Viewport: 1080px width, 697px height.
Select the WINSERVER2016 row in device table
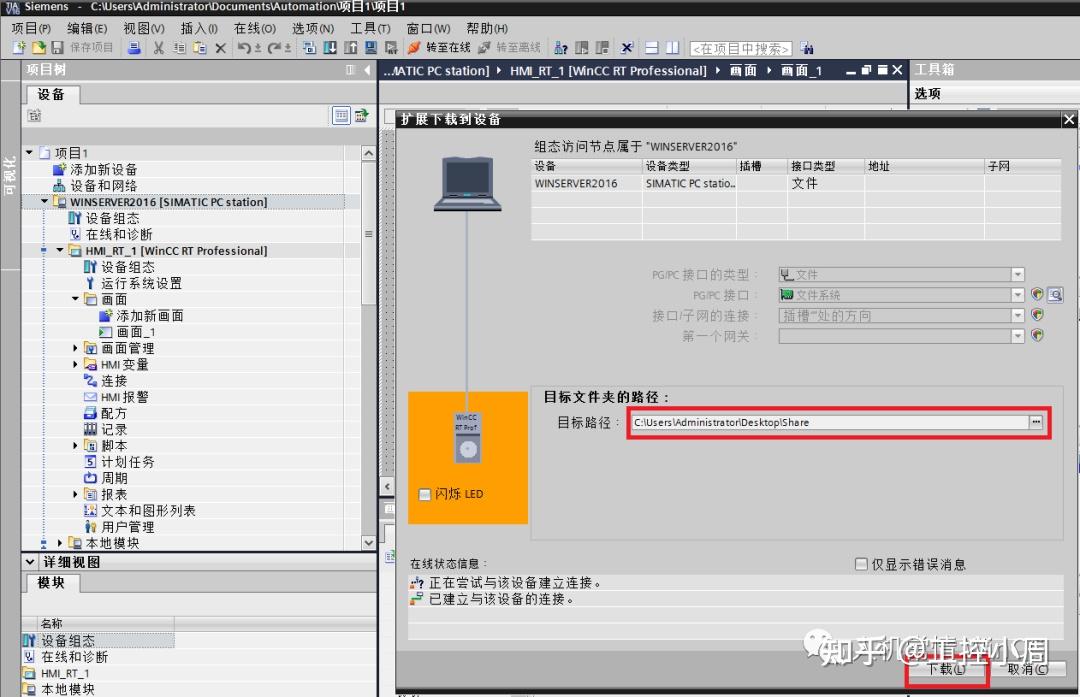[796, 183]
